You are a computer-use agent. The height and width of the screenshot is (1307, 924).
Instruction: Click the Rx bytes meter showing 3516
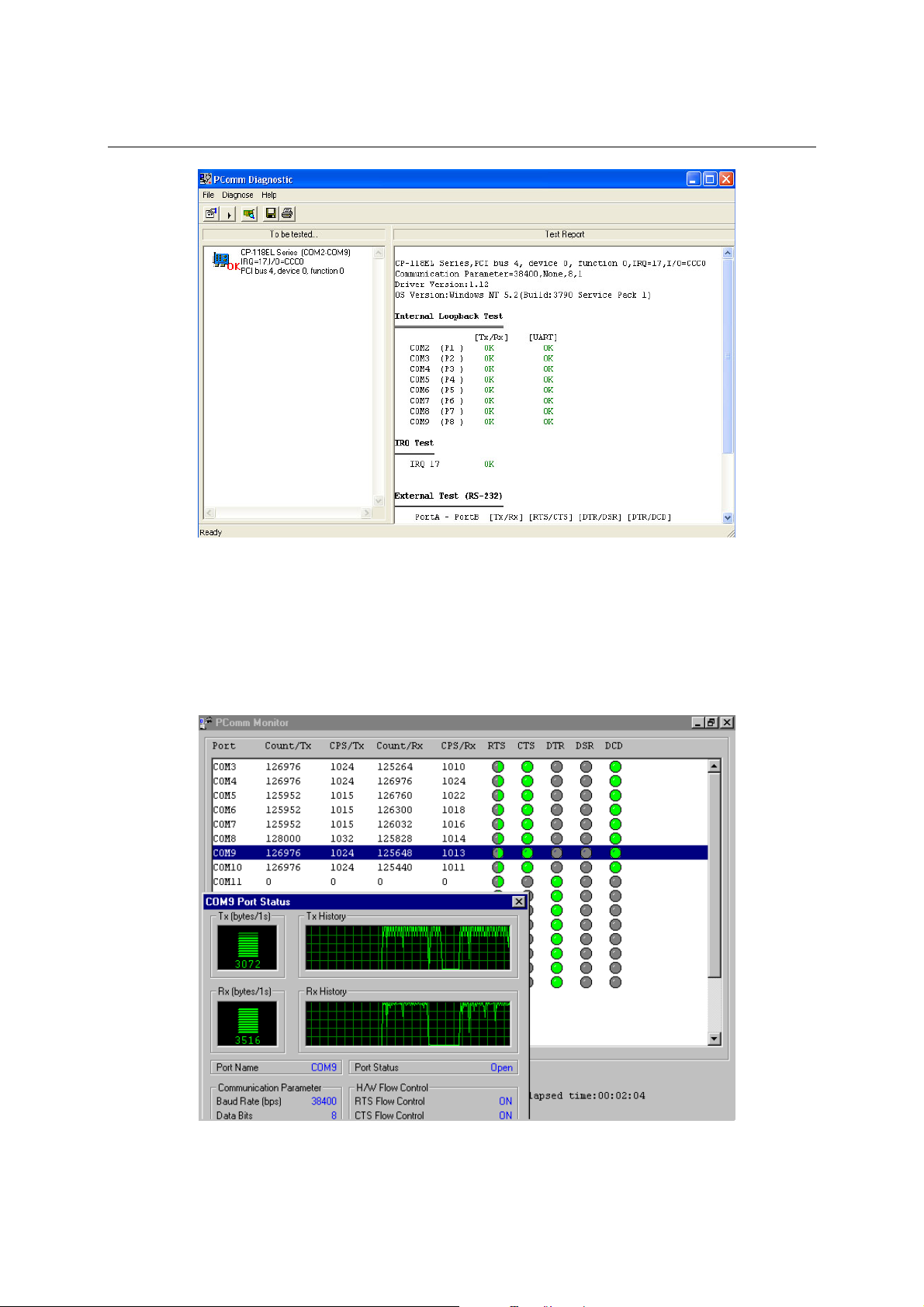pos(248,1024)
